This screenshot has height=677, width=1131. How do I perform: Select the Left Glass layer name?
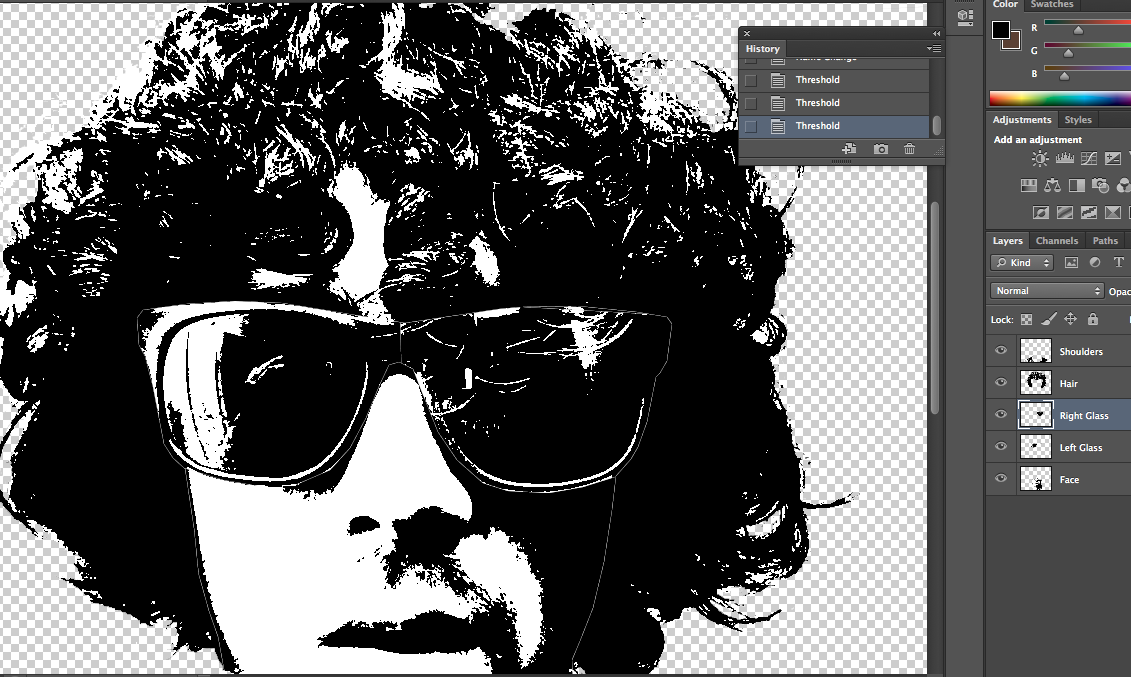click(x=1081, y=448)
